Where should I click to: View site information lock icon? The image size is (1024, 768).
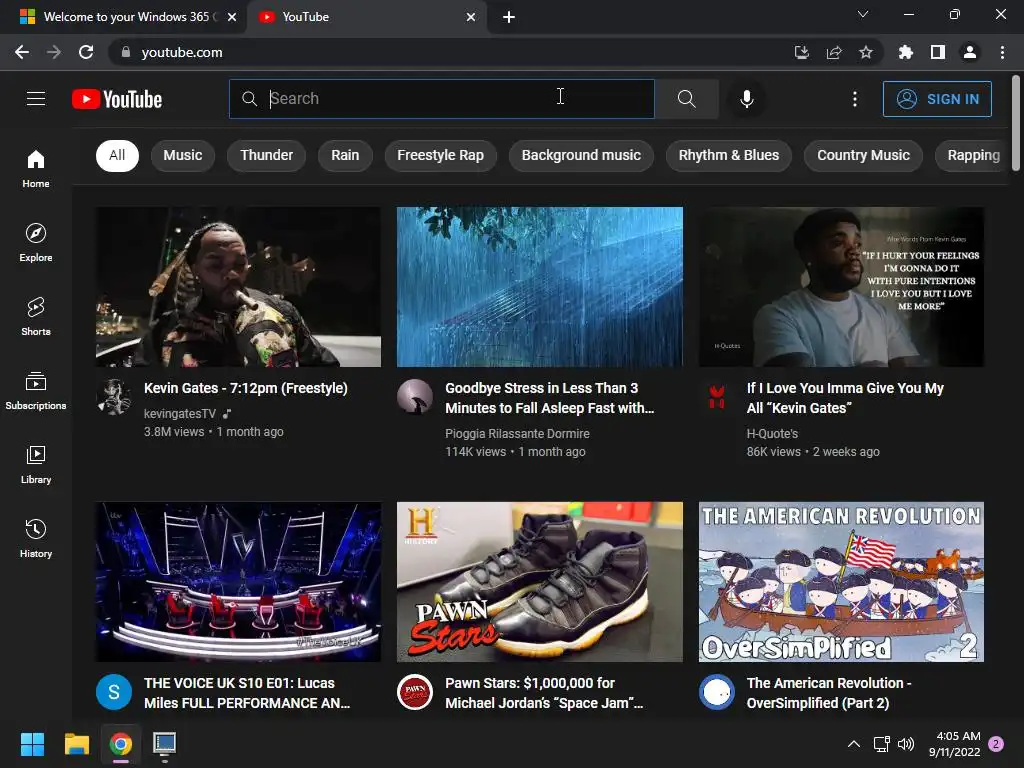[125, 52]
